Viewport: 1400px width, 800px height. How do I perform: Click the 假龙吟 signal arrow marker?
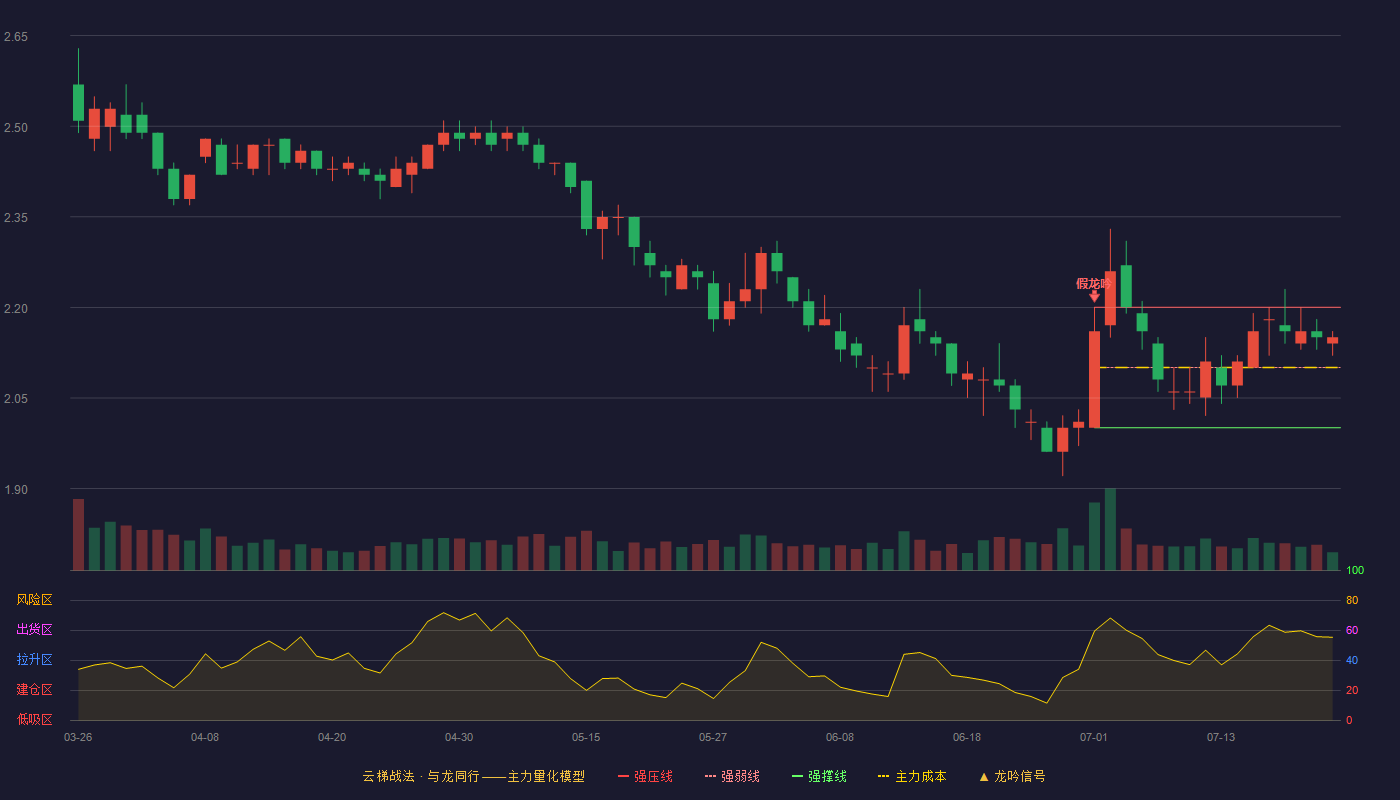(x=1094, y=297)
